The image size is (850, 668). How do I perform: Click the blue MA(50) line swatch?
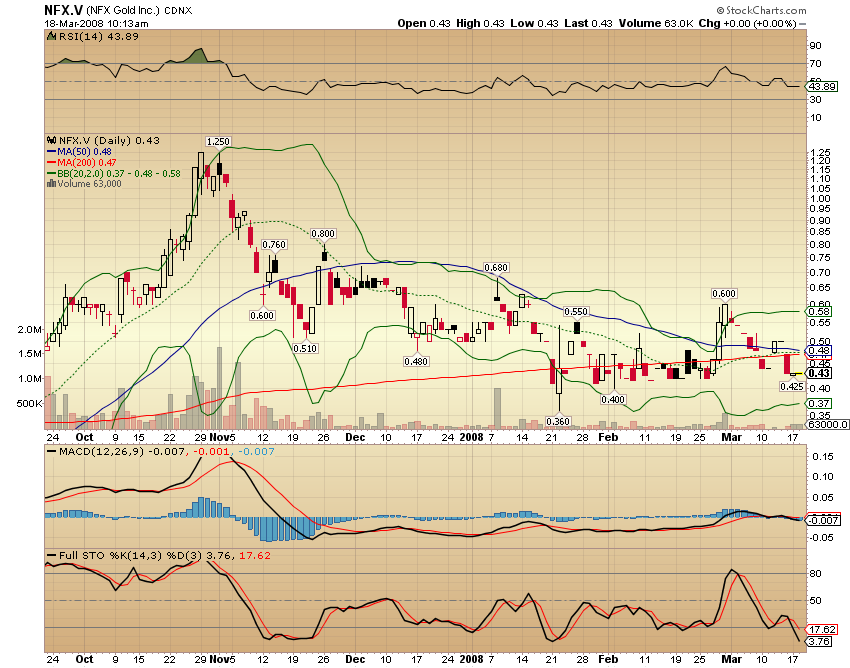tap(50, 152)
